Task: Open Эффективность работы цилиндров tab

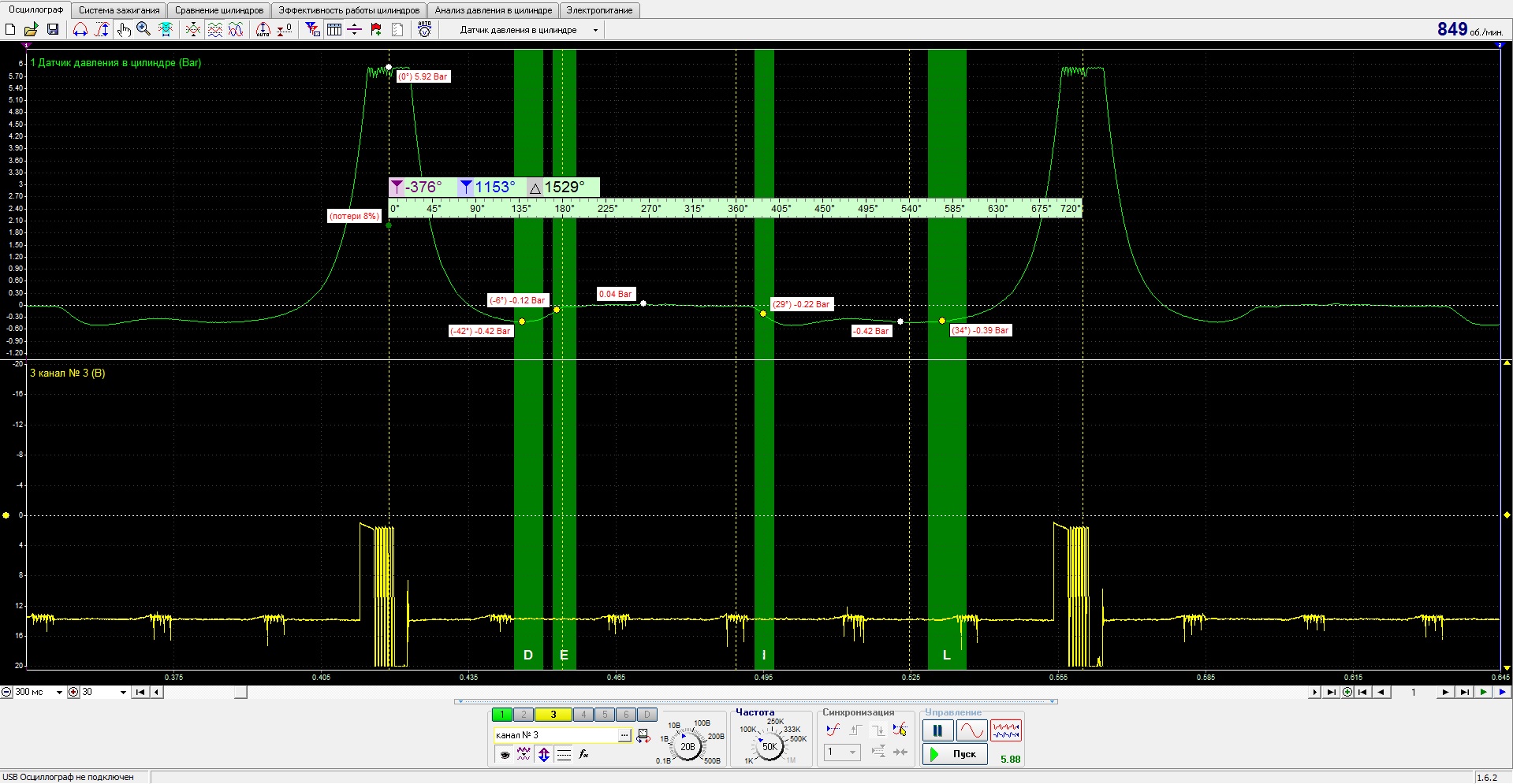Action: (349, 10)
